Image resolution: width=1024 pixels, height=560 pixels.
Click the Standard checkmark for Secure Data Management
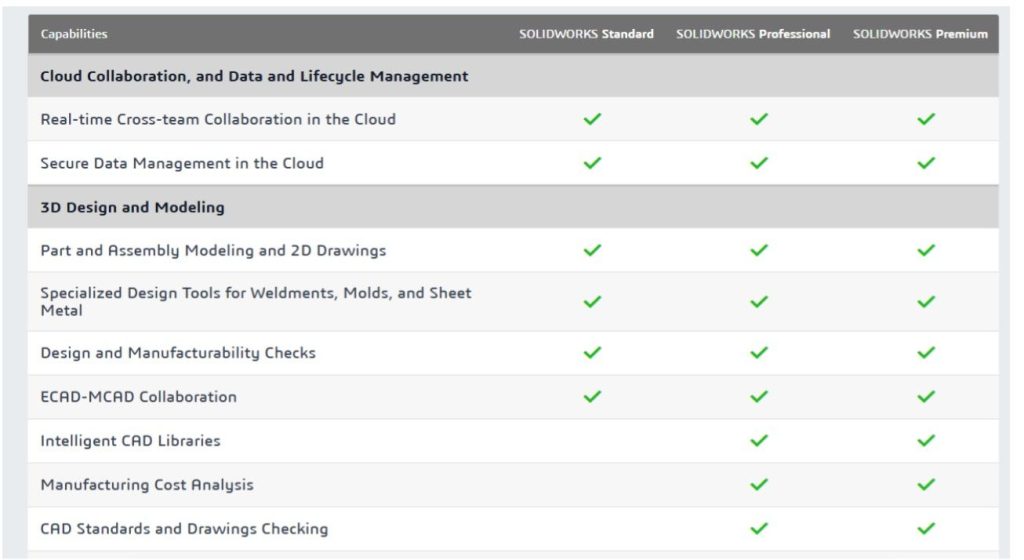[592, 163]
